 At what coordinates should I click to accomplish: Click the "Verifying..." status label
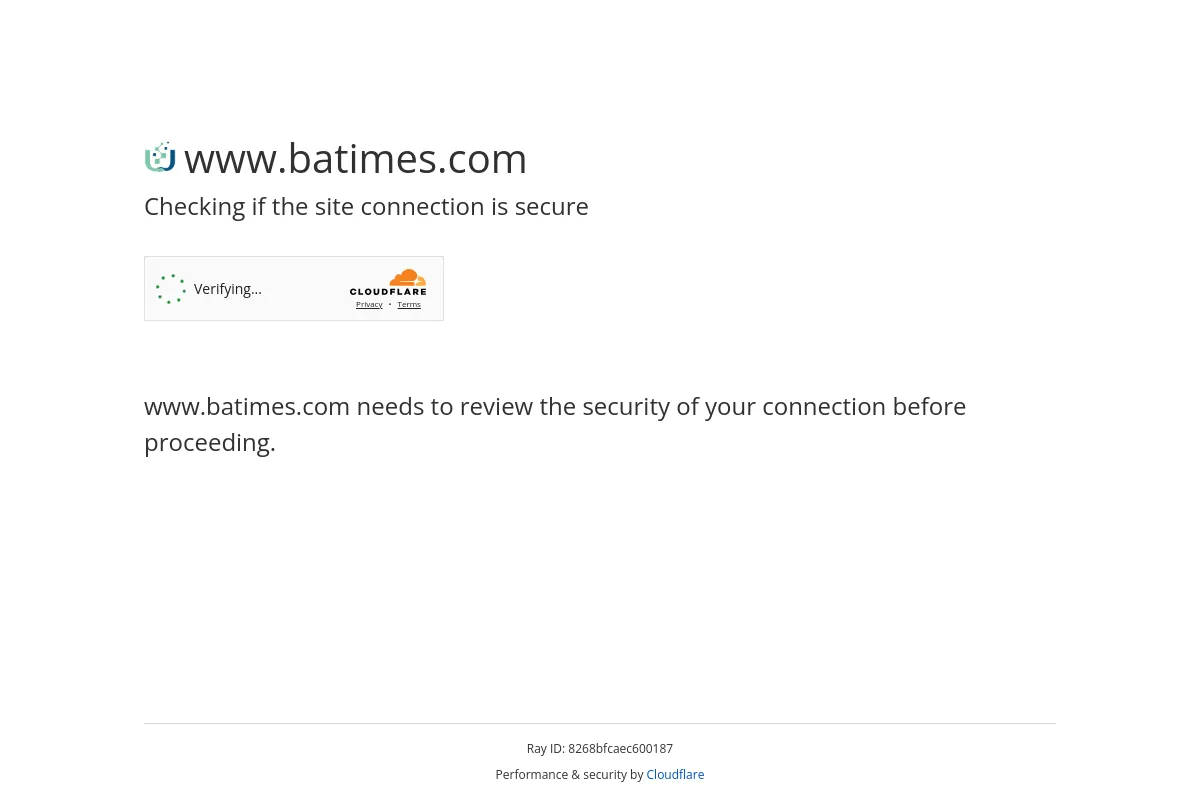228,289
